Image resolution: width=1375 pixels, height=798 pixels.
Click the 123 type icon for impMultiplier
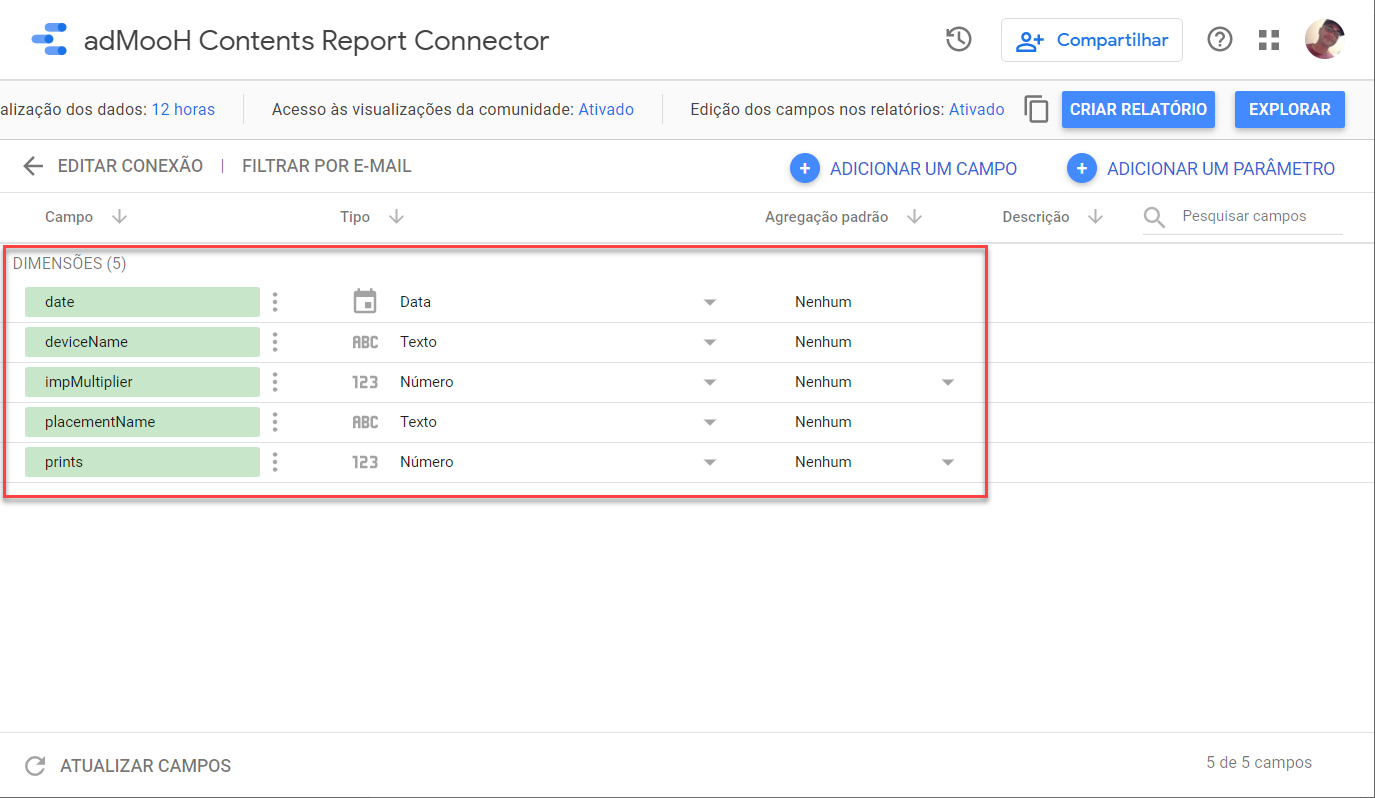coord(365,382)
